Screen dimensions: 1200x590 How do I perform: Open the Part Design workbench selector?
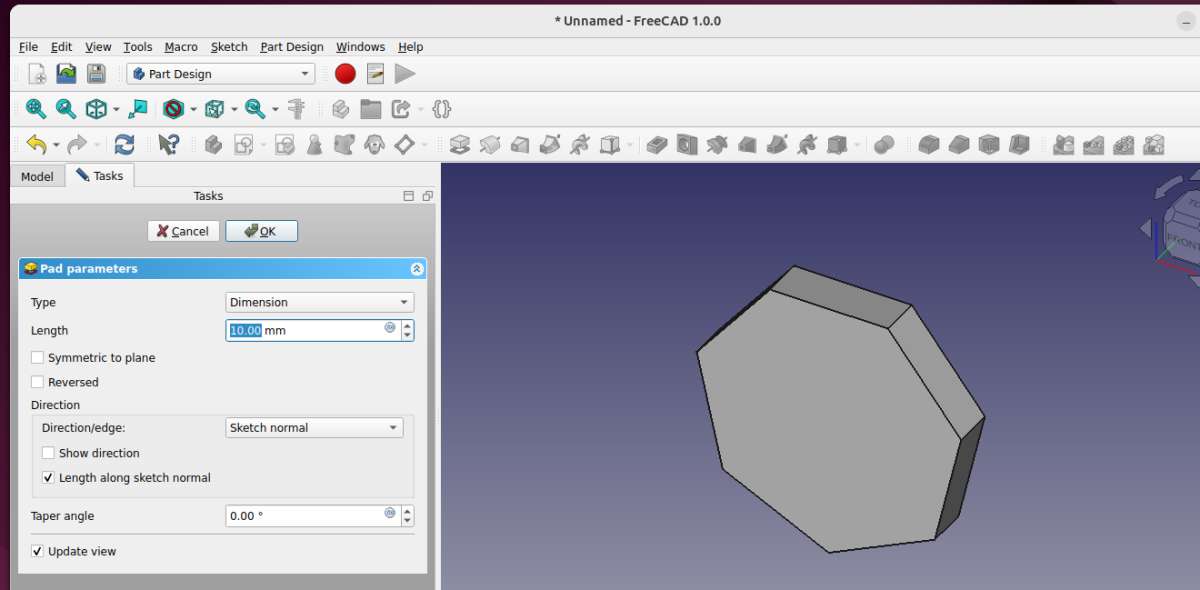pos(220,74)
